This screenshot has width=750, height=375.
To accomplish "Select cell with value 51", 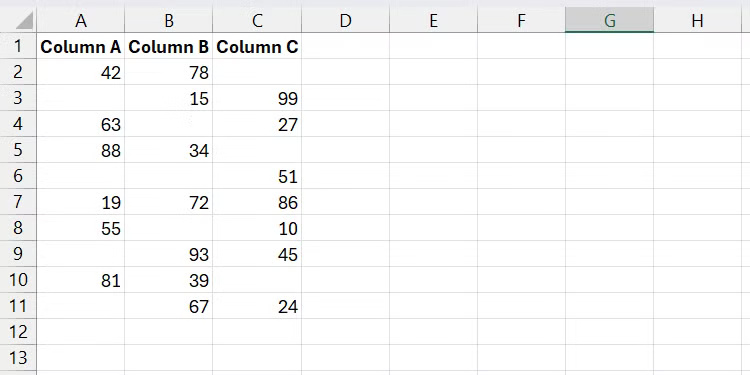I will [257, 176].
